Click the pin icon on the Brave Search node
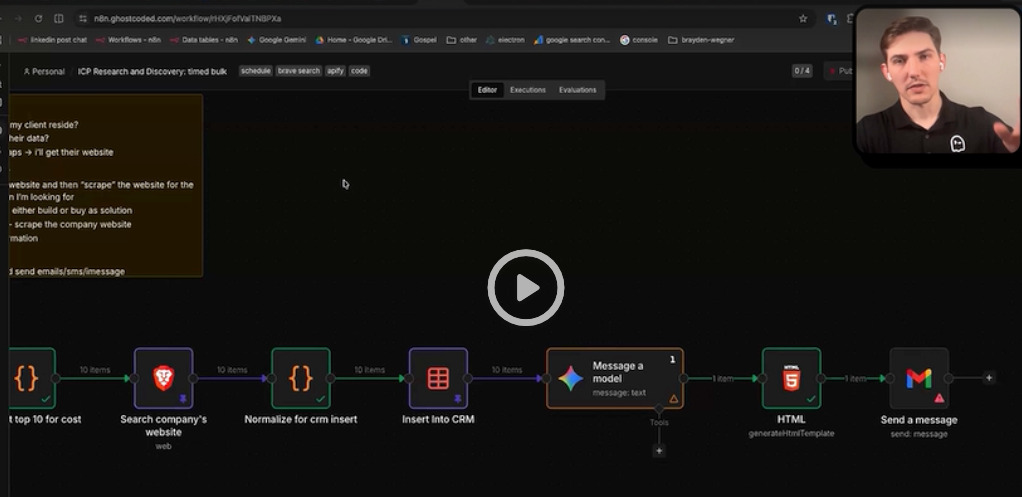This screenshot has width=1022, height=497. pyautogui.click(x=183, y=399)
